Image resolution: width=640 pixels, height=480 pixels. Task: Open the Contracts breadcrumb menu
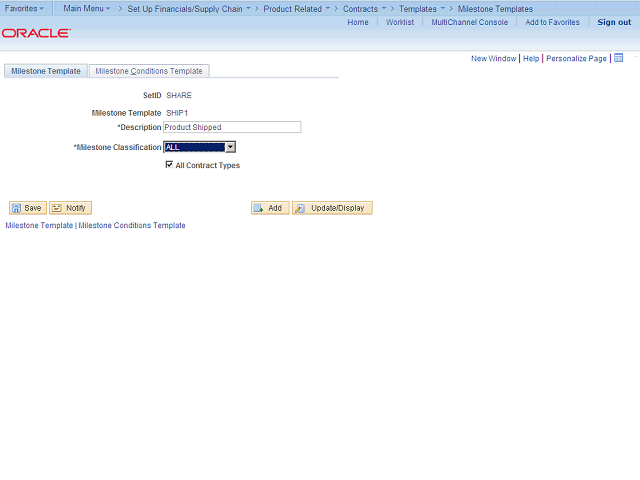coord(364,9)
